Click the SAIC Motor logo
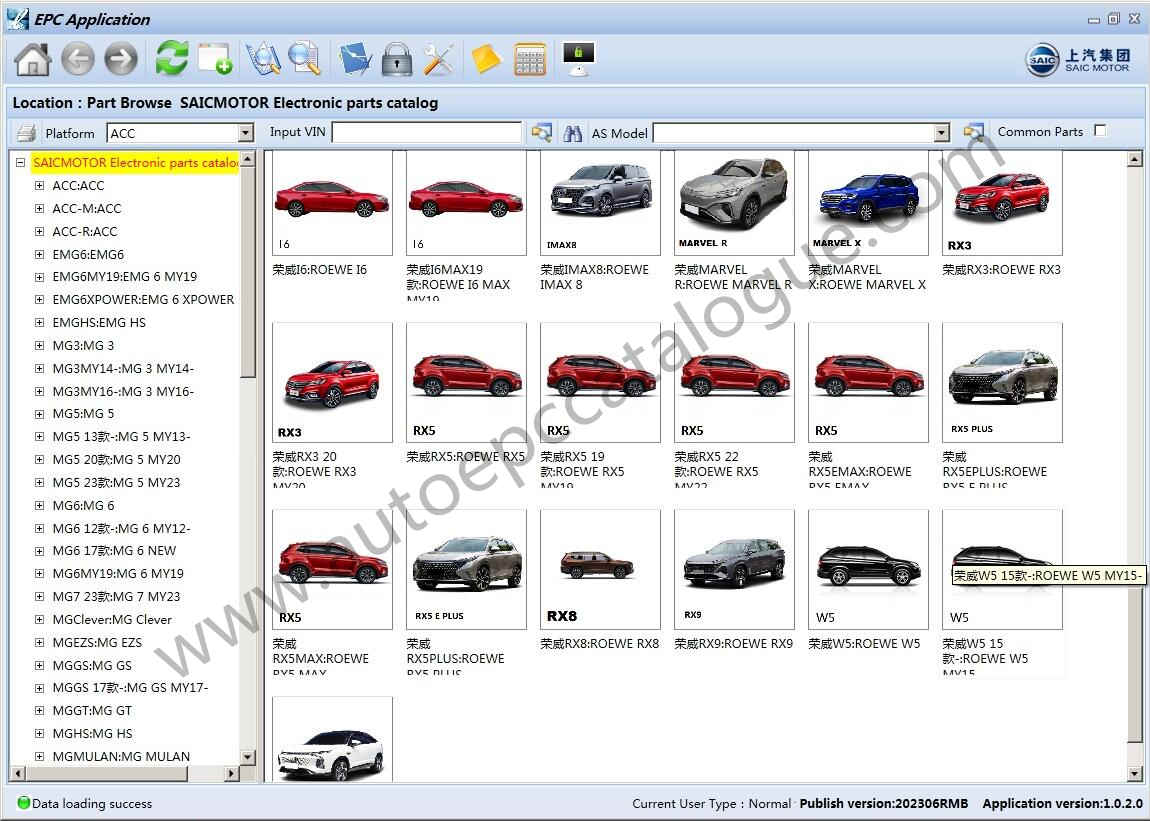1150x821 pixels. click(x=1078, y=60)
